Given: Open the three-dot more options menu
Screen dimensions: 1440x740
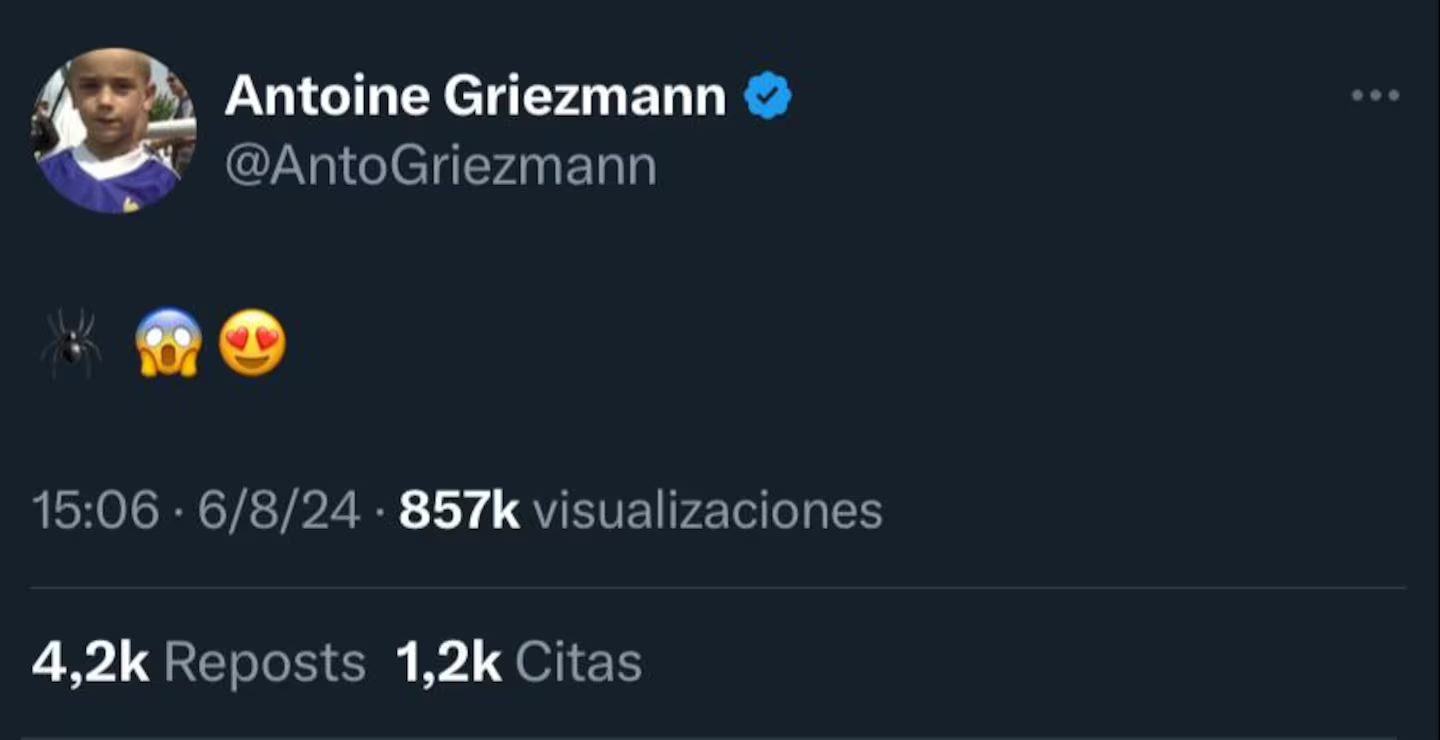Looking at the screenshot, I should (1375, 96).
